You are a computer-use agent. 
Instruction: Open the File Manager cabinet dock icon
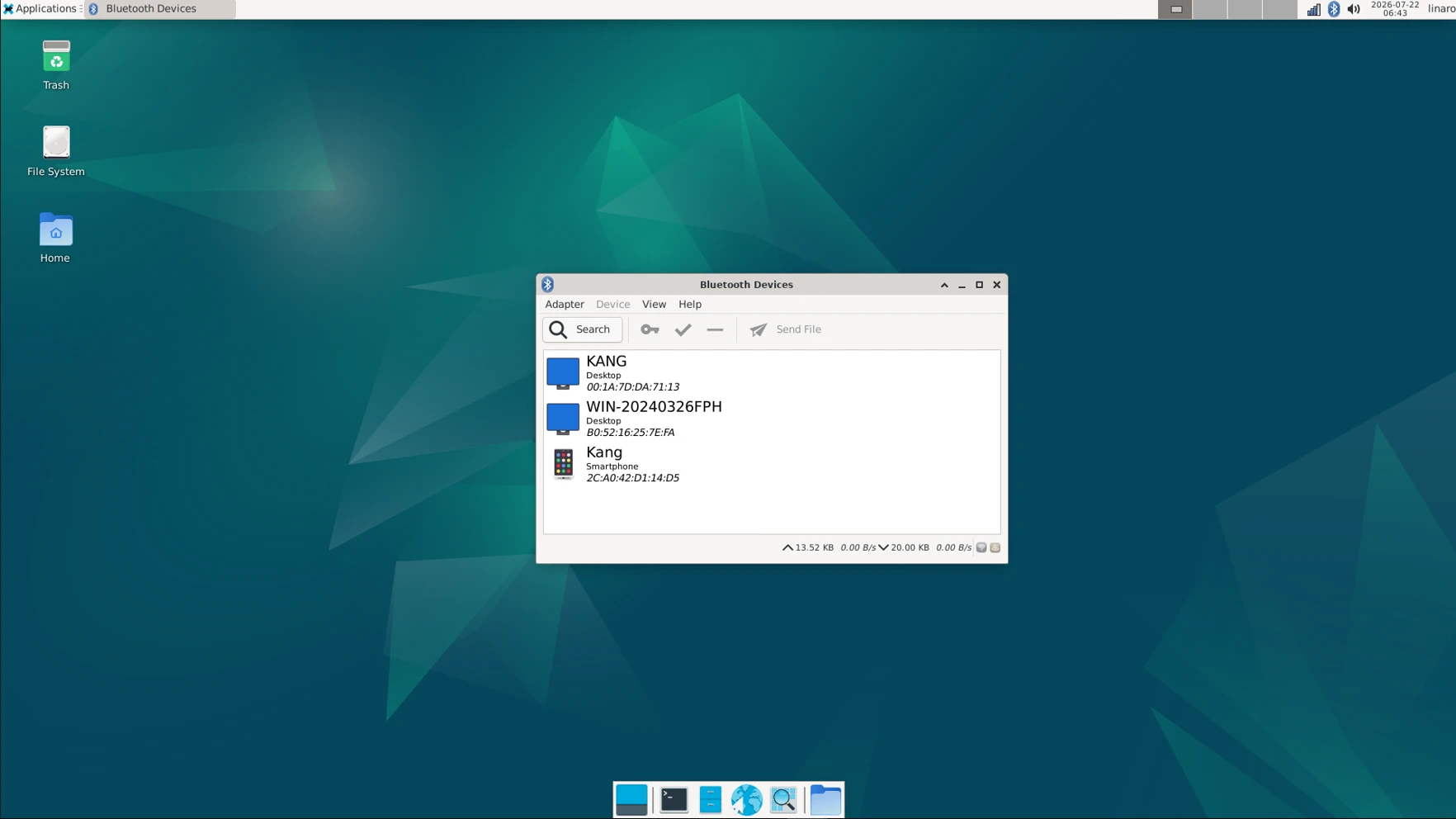[x=710, y=800]
